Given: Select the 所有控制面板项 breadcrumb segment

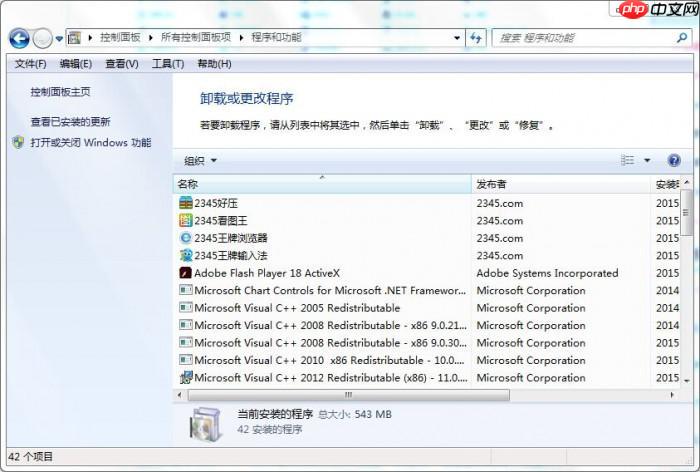Looking at the screenshot, I should click(196, 38).
